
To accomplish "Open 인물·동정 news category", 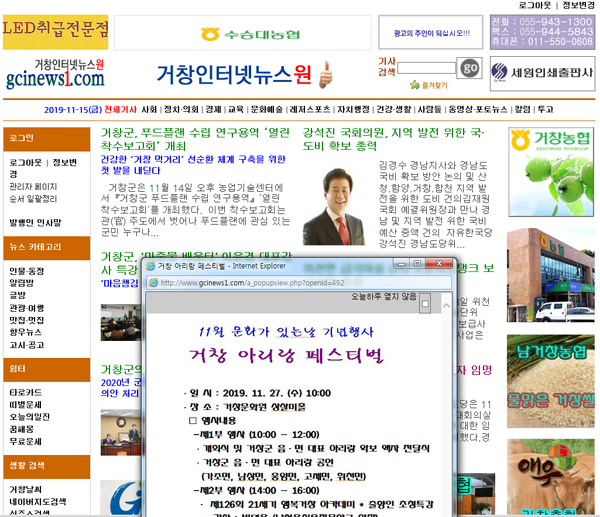I will (27, 271).
